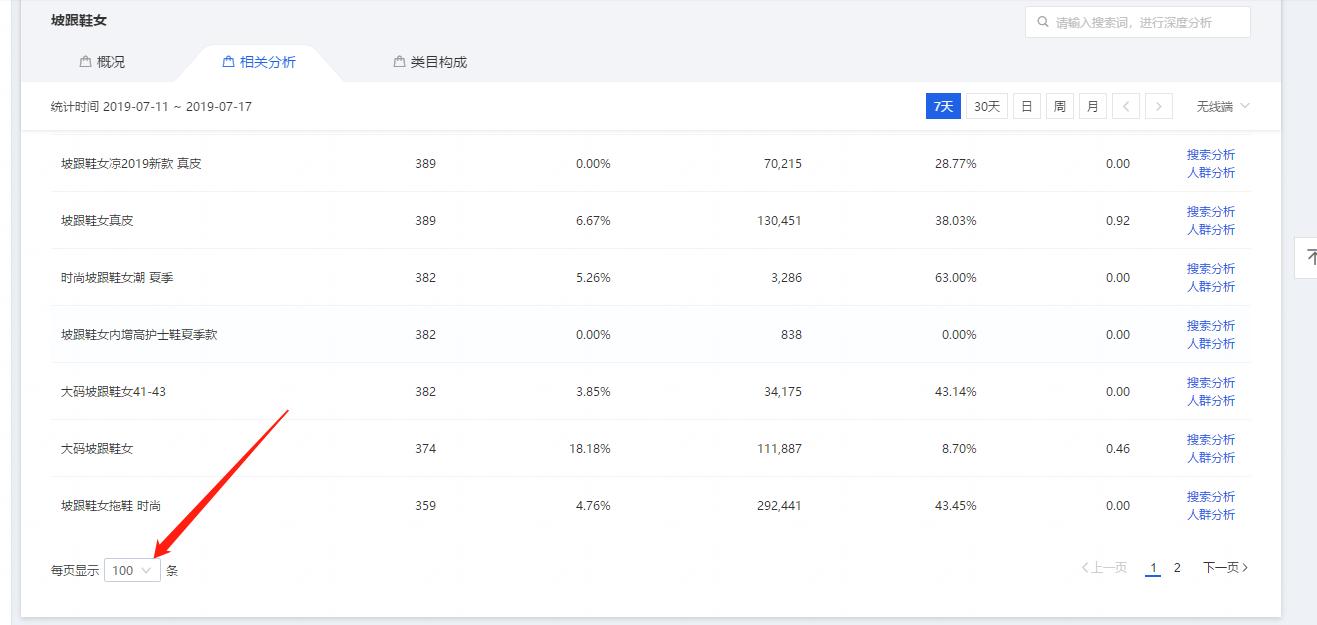Open 搜索分析 for 坡跟鞋女真皮

coord(1210,212)
